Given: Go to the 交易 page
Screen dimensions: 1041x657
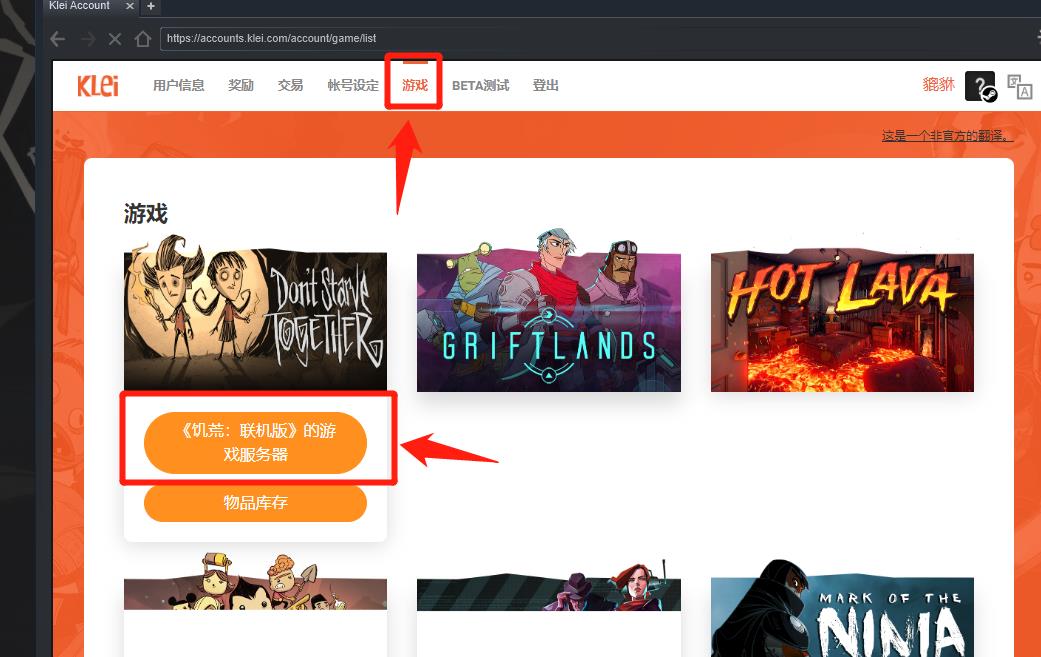Looking at the screenshot, I should click(290, 86).
